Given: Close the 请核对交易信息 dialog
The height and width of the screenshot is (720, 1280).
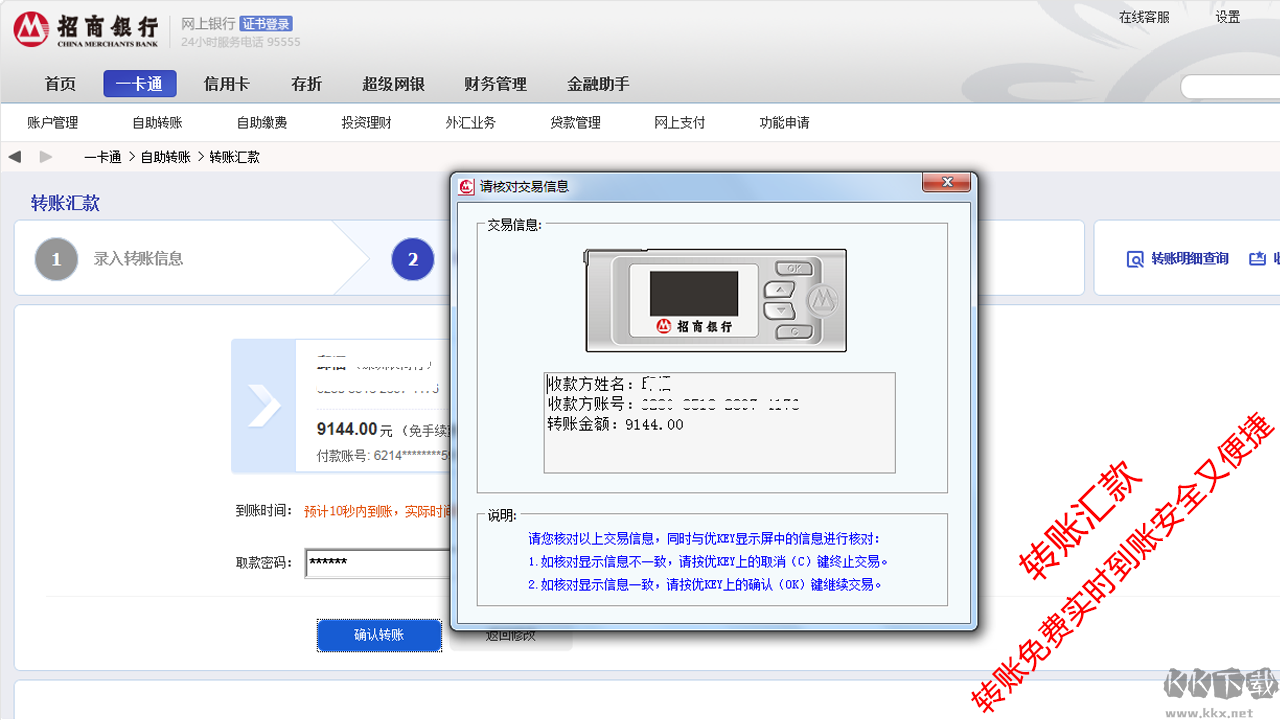Looking at the screenshot, I should pyautogui.click(x=946, y=184).
